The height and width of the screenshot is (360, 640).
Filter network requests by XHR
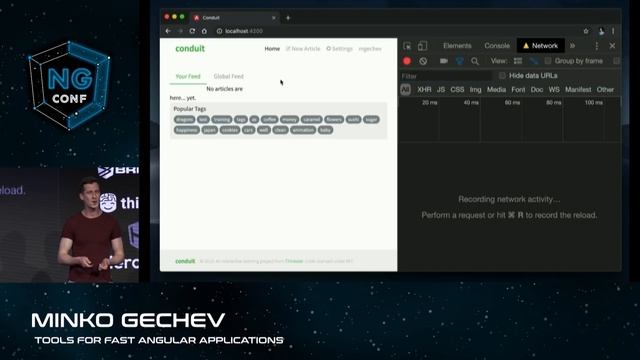coord(424,89)
